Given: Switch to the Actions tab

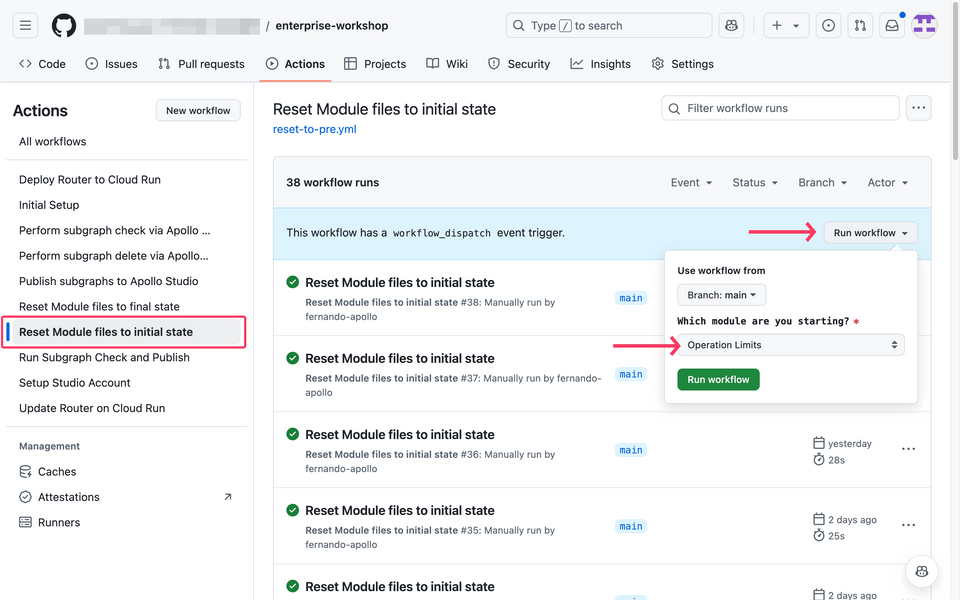Looking at the screenshot, I should coord(296,64).
